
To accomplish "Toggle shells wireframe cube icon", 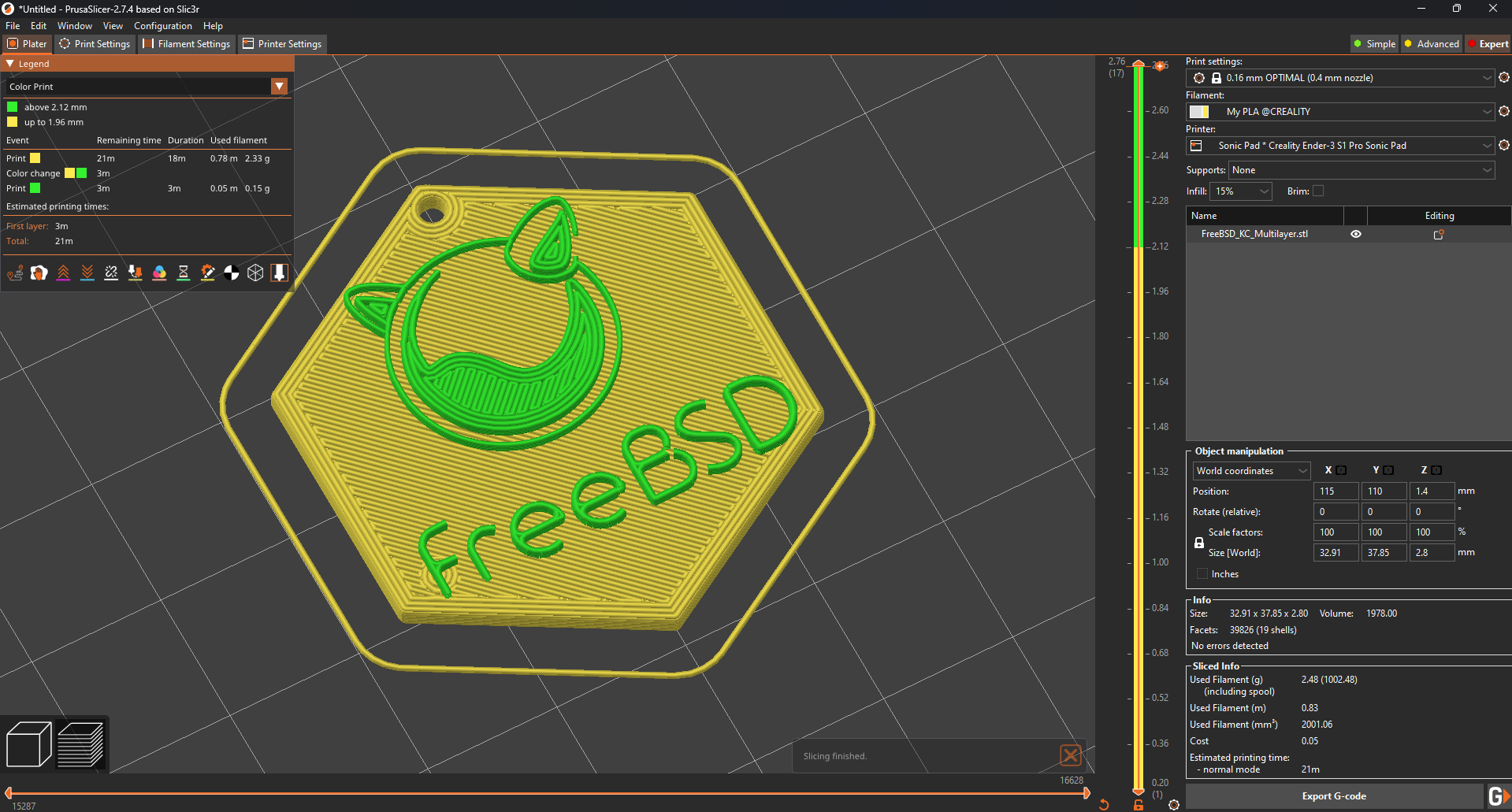I will click(x=255, y=273).
